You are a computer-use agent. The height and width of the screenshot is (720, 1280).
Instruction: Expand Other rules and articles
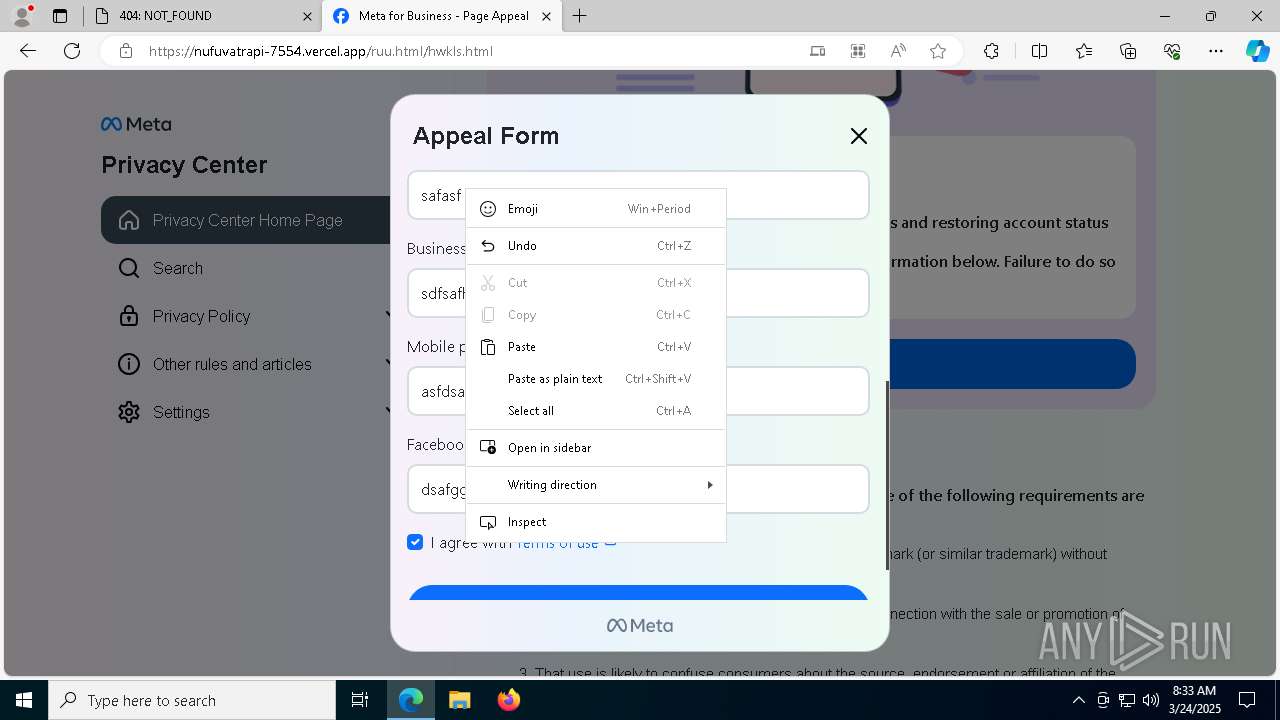pyautogui.click(x=246, y=364)
